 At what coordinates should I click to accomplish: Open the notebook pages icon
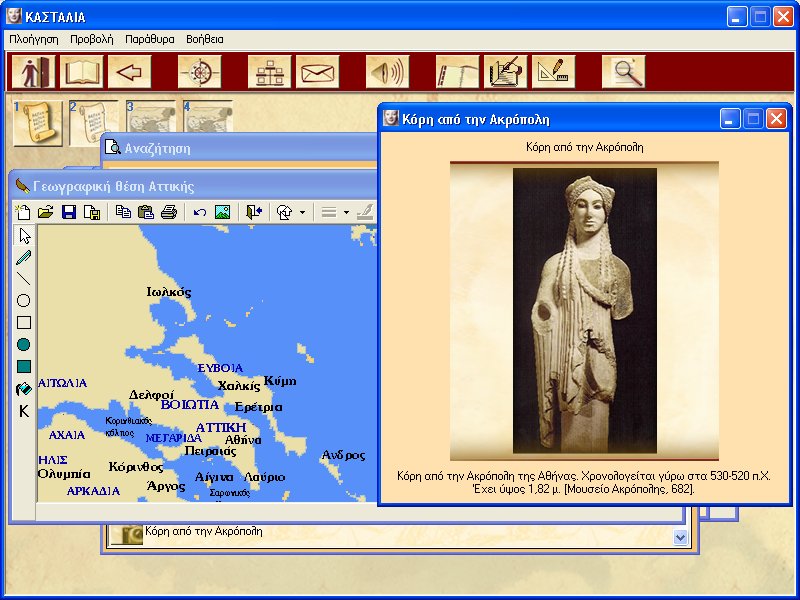pos(458,72)
